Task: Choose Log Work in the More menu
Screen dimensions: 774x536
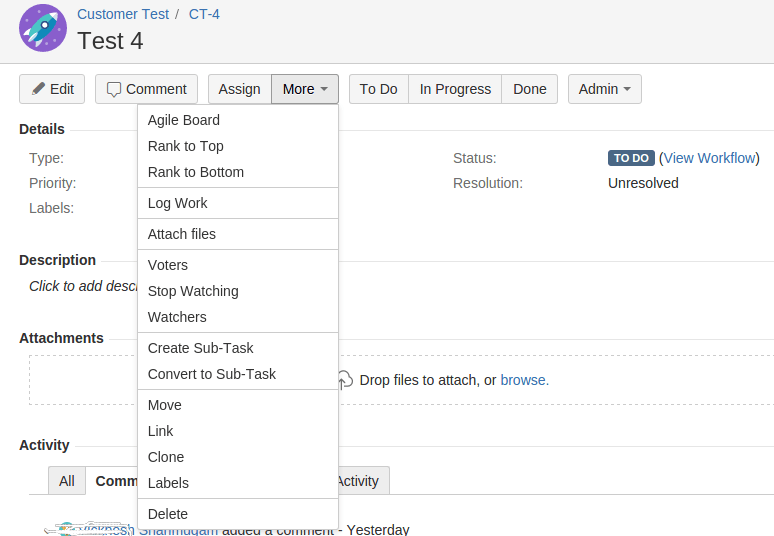Action: click(x=178, y=203)
